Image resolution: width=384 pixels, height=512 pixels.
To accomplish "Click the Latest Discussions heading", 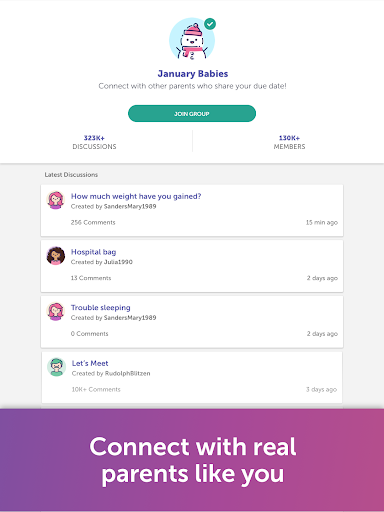I will pos(71,175).
